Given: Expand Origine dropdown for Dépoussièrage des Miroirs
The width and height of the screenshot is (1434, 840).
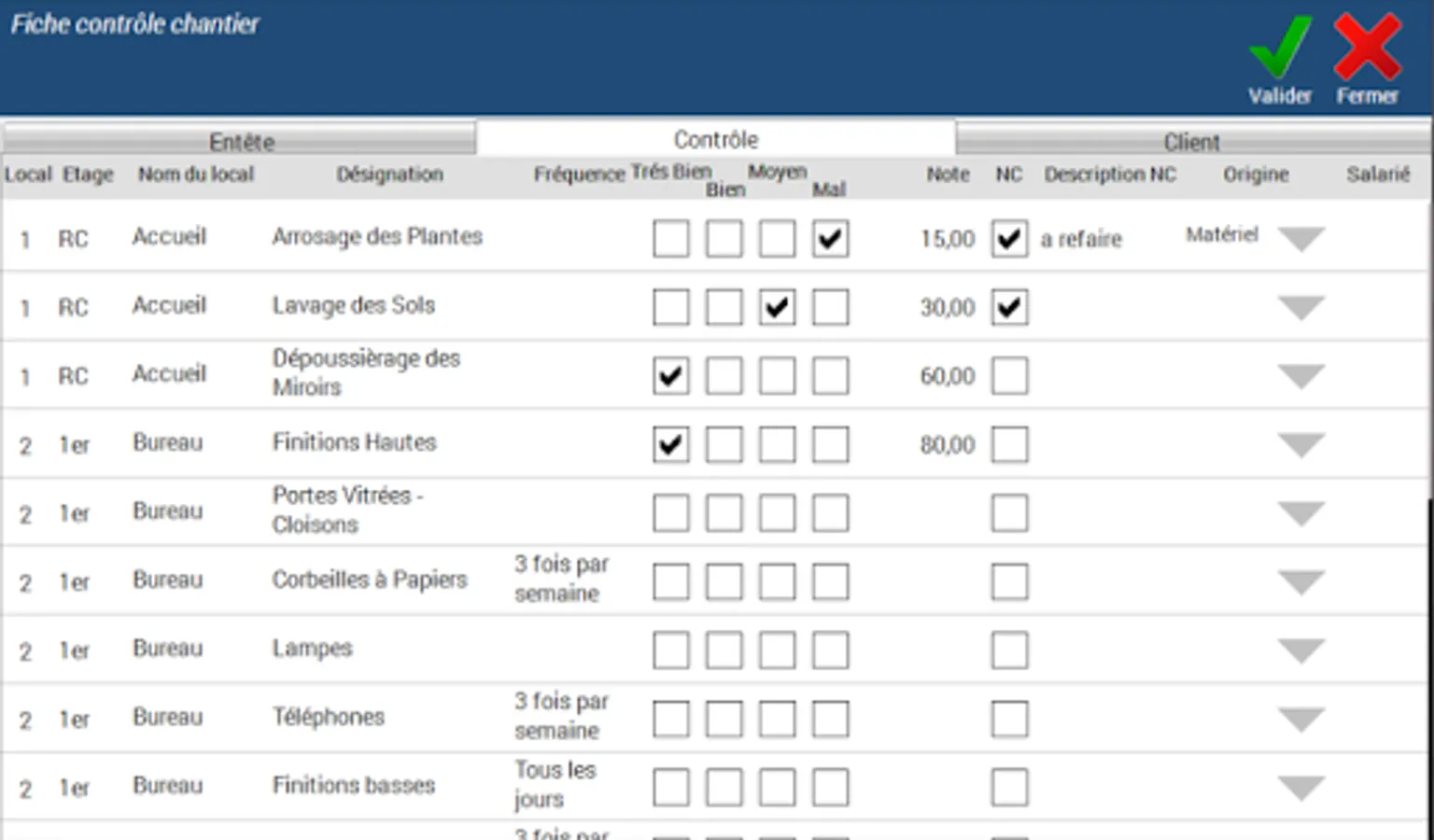Looking at the screenshot, I should pos(1301,376).
